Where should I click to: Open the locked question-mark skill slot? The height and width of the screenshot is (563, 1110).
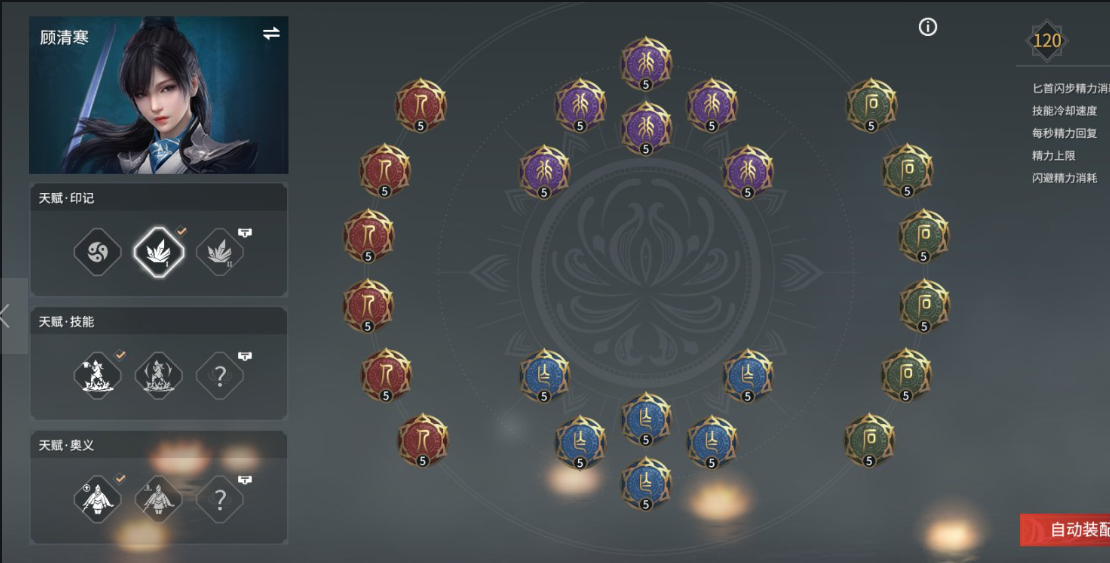coord(219,375)
